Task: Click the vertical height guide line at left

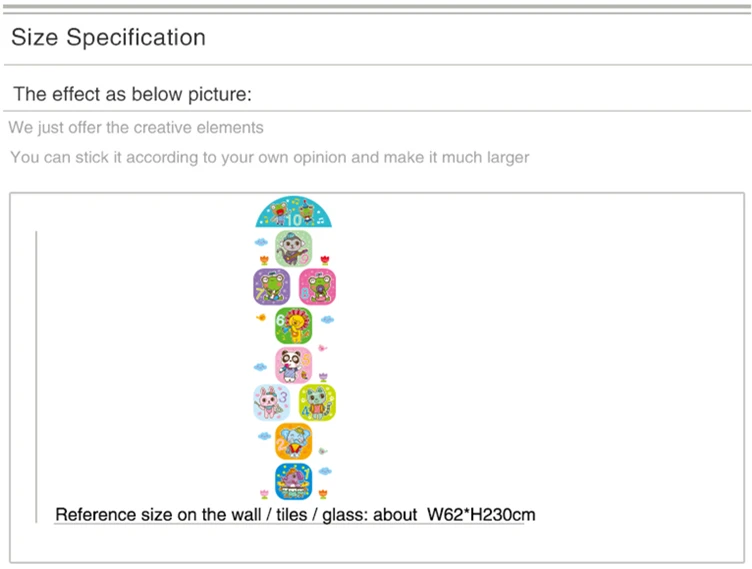Action: [x=36, y=377]
